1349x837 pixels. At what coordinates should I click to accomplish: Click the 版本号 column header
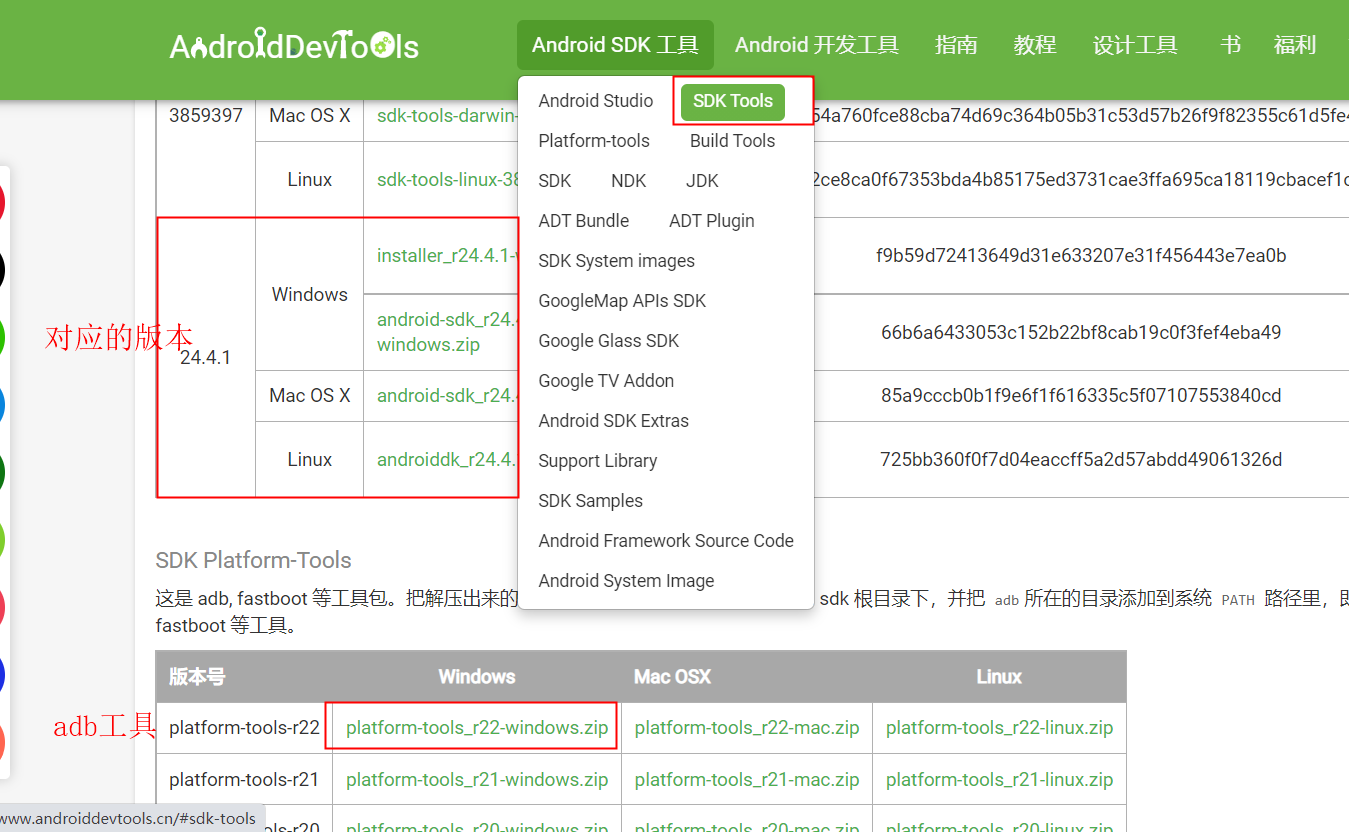(197, 677)
